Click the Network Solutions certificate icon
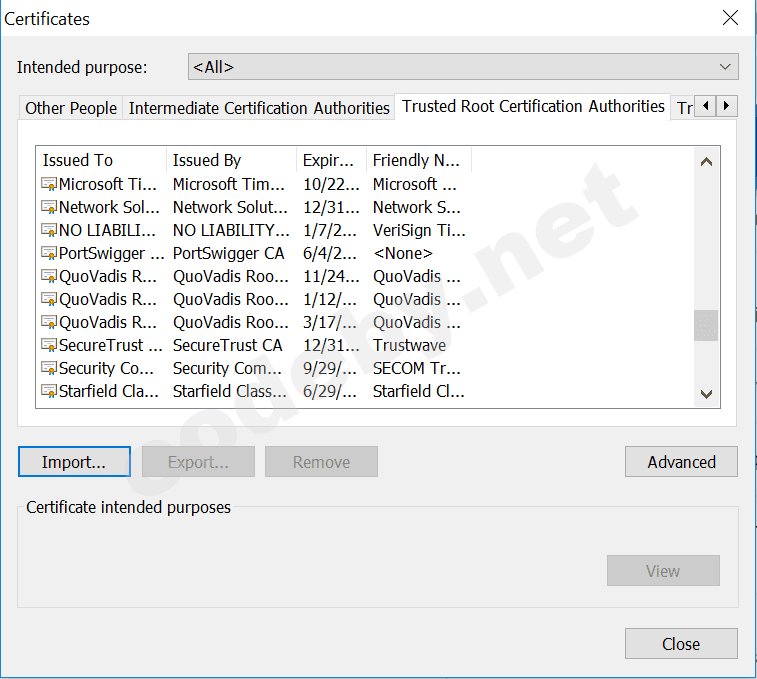 (48, 208)
